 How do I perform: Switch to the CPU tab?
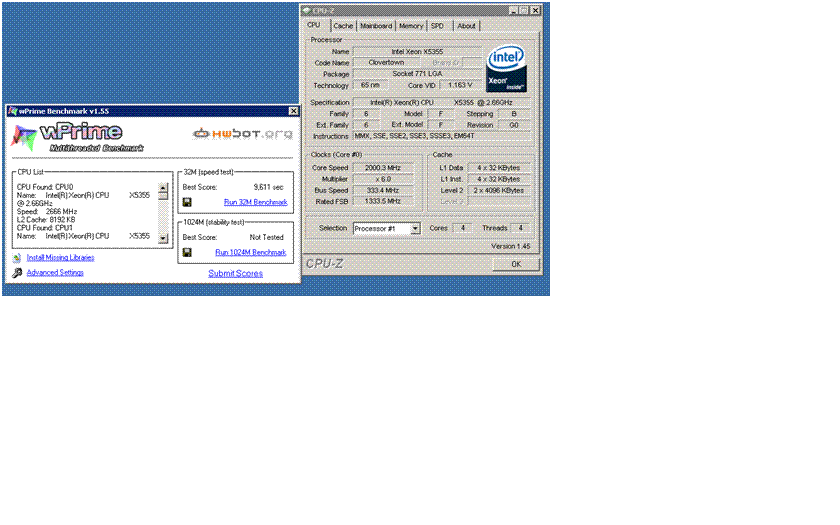[314, 25]
